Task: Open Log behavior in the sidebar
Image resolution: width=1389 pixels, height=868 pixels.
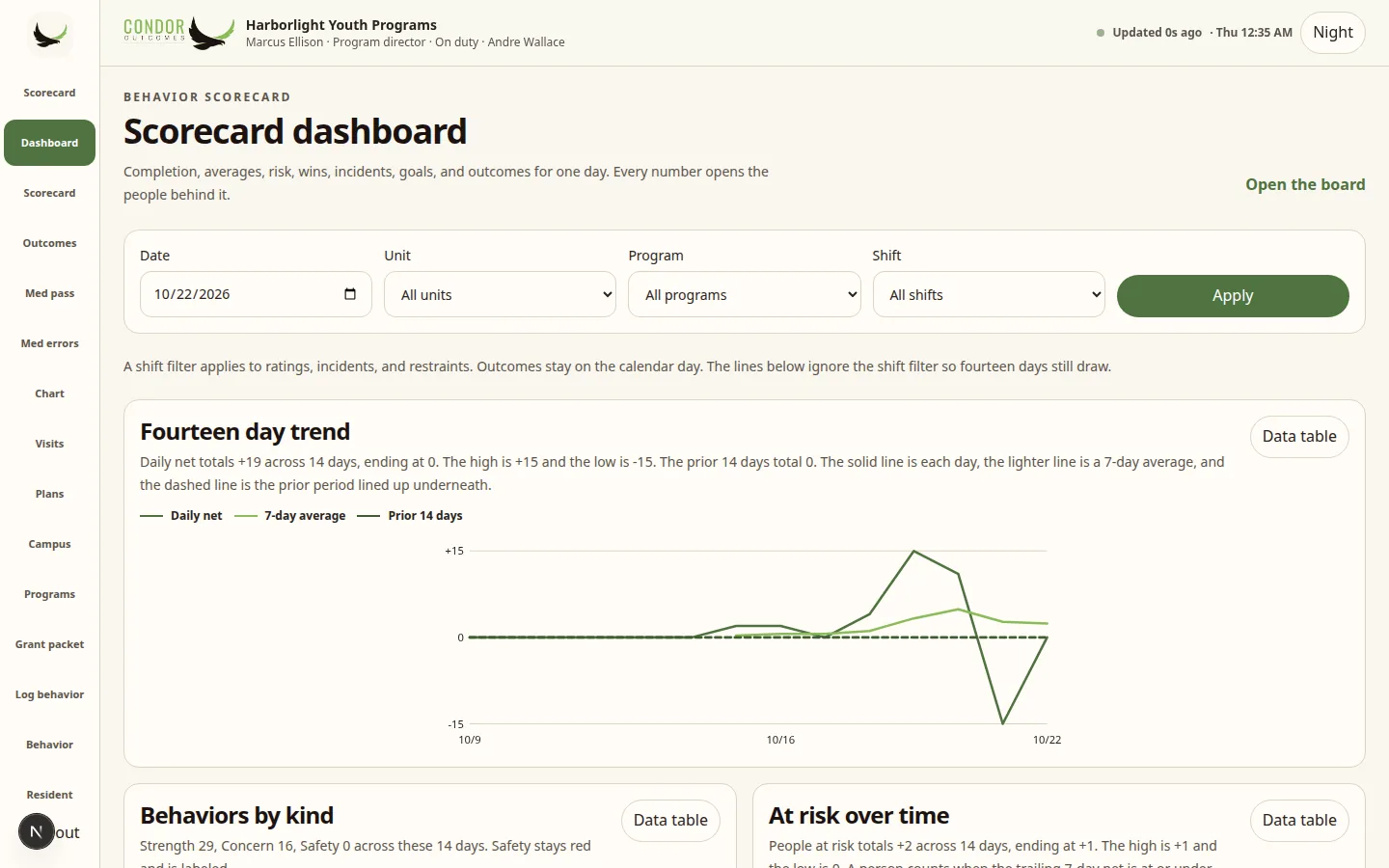Action: pos(49,694)
